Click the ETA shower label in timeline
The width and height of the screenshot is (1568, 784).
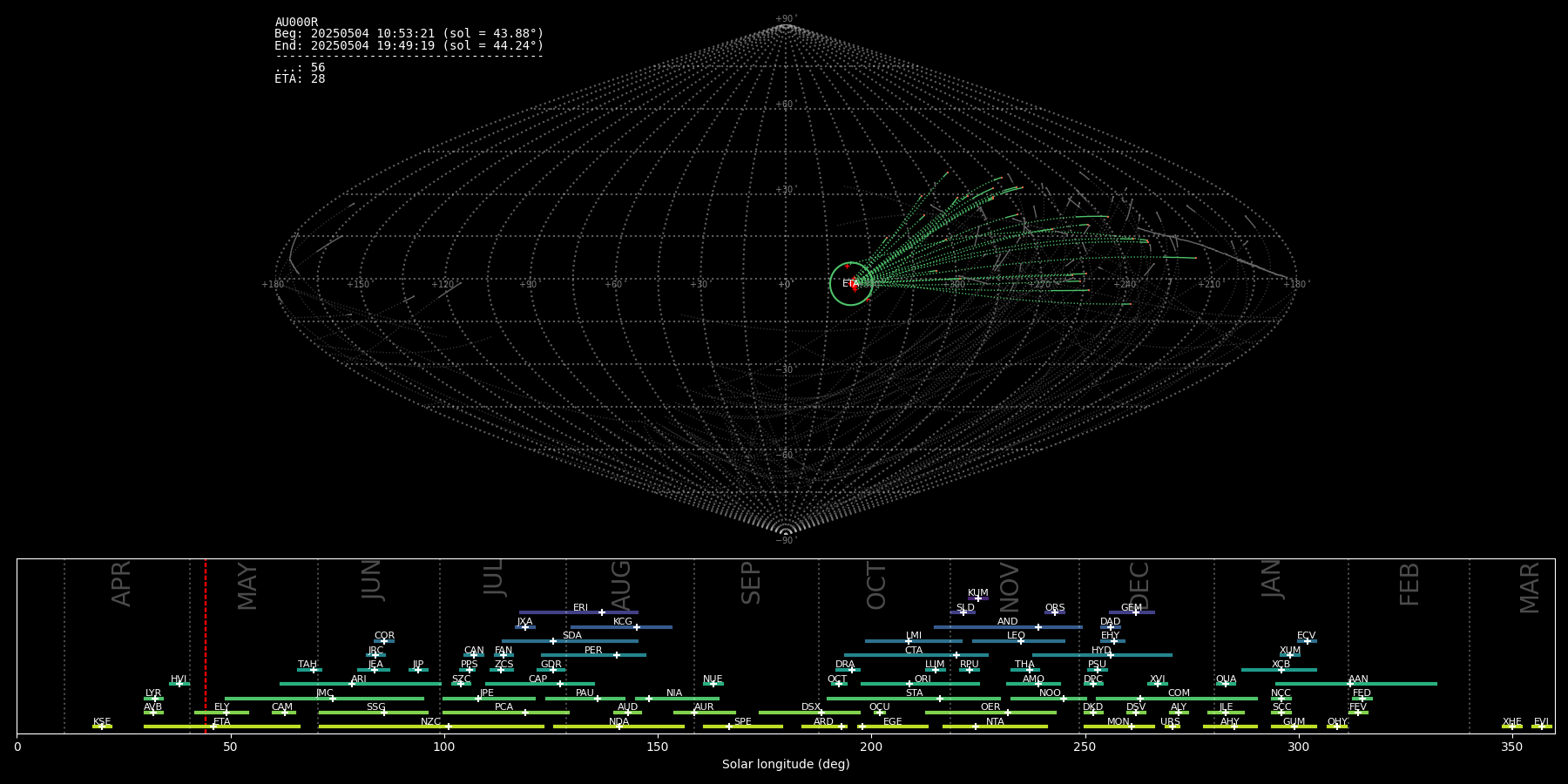pyautogui.click(x=222, y=722)
